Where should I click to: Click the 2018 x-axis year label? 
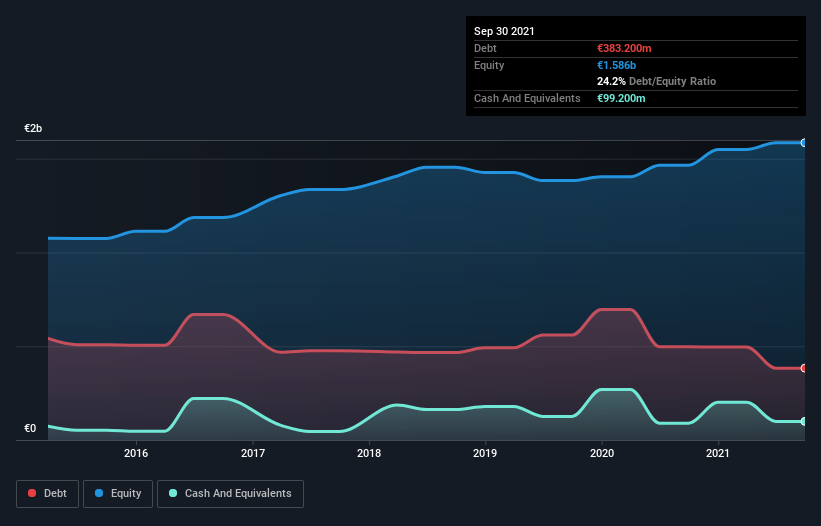click(369, 453)
